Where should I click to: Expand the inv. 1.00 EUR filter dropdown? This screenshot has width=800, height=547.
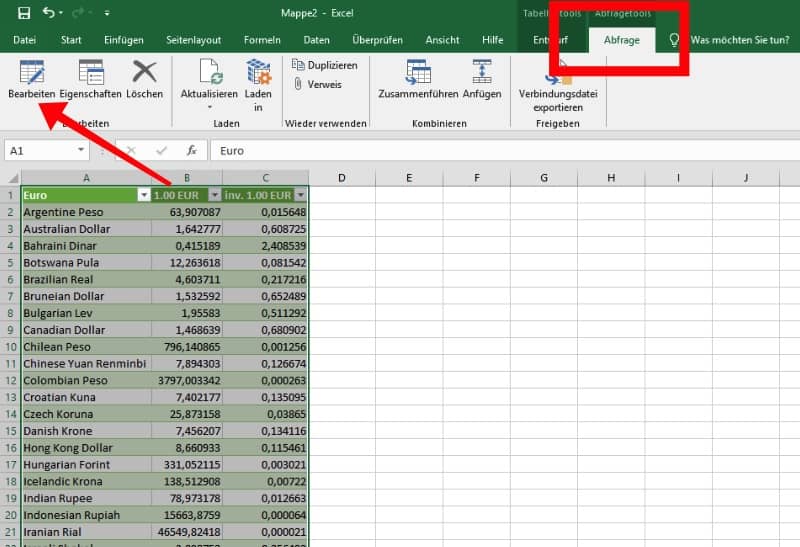coord(300,195)
